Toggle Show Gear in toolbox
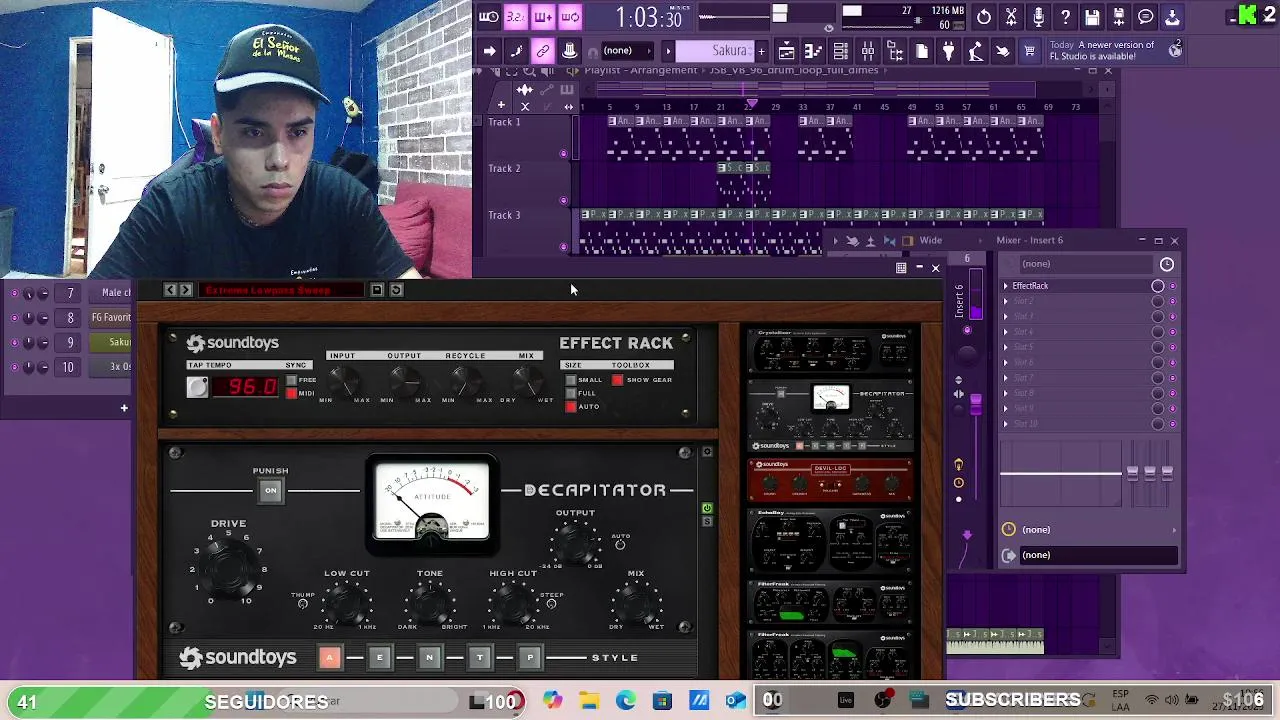1280x720 pixels. 618,380
